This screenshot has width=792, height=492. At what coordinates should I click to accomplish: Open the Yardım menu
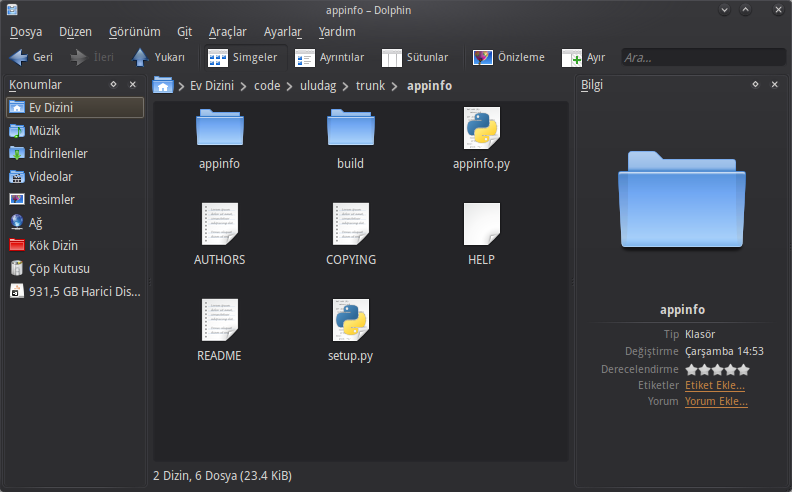coord(337,32)
